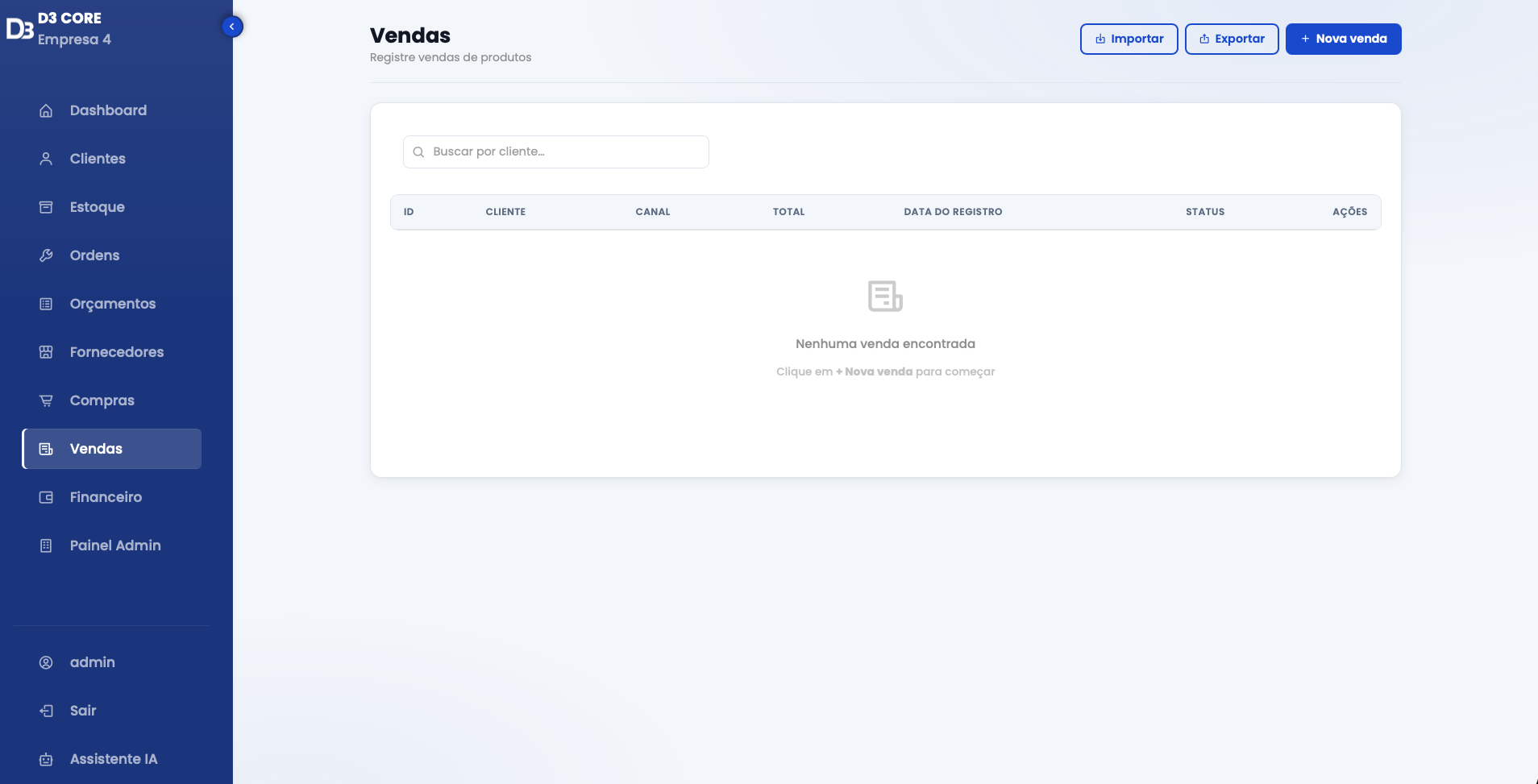Click the Assistente IA robot icon
Image resolution: width=1538 pixels, height=784 pixels.
click(x=46, y=759)
